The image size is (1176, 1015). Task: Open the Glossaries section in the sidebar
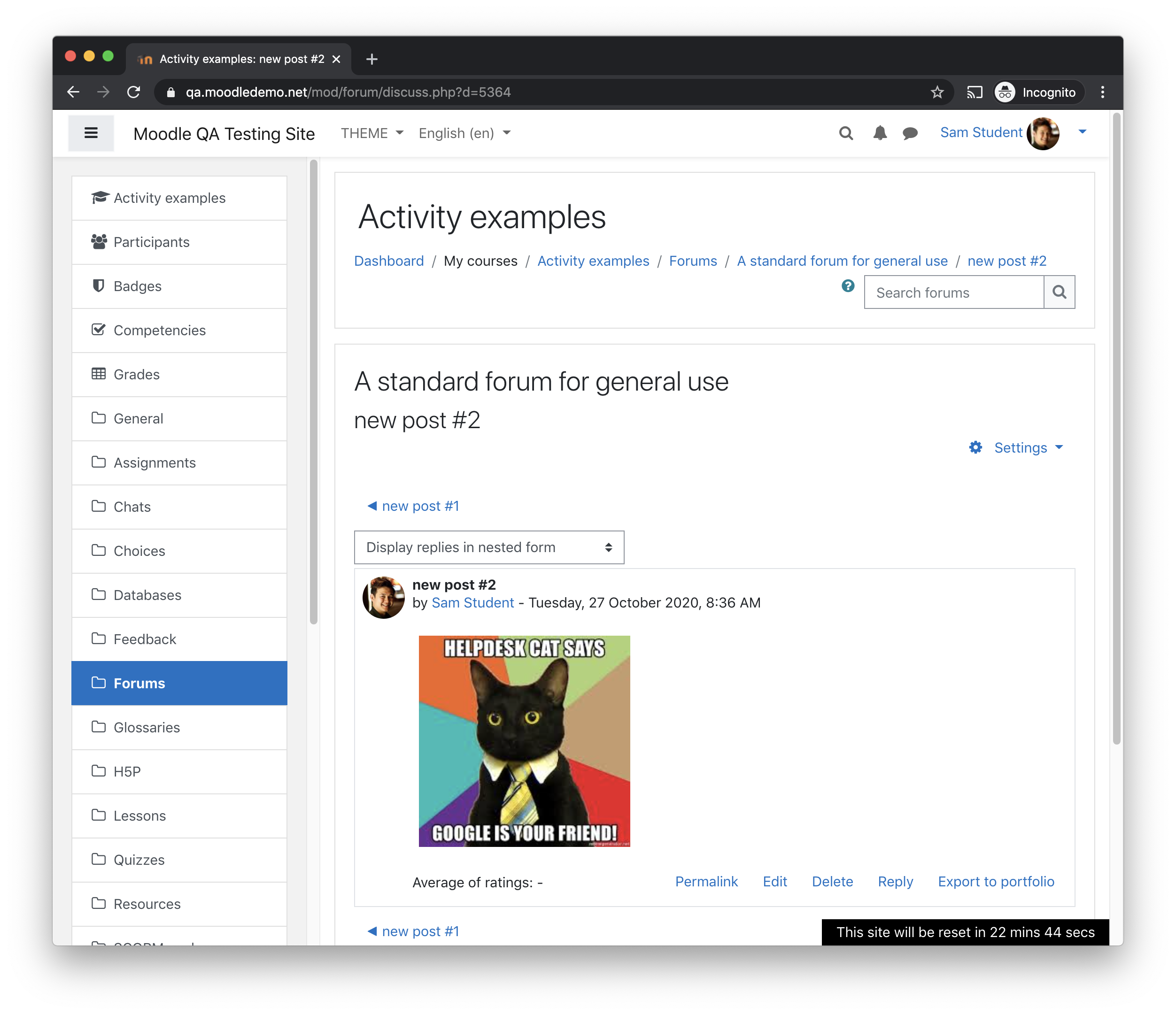(179, 727)
